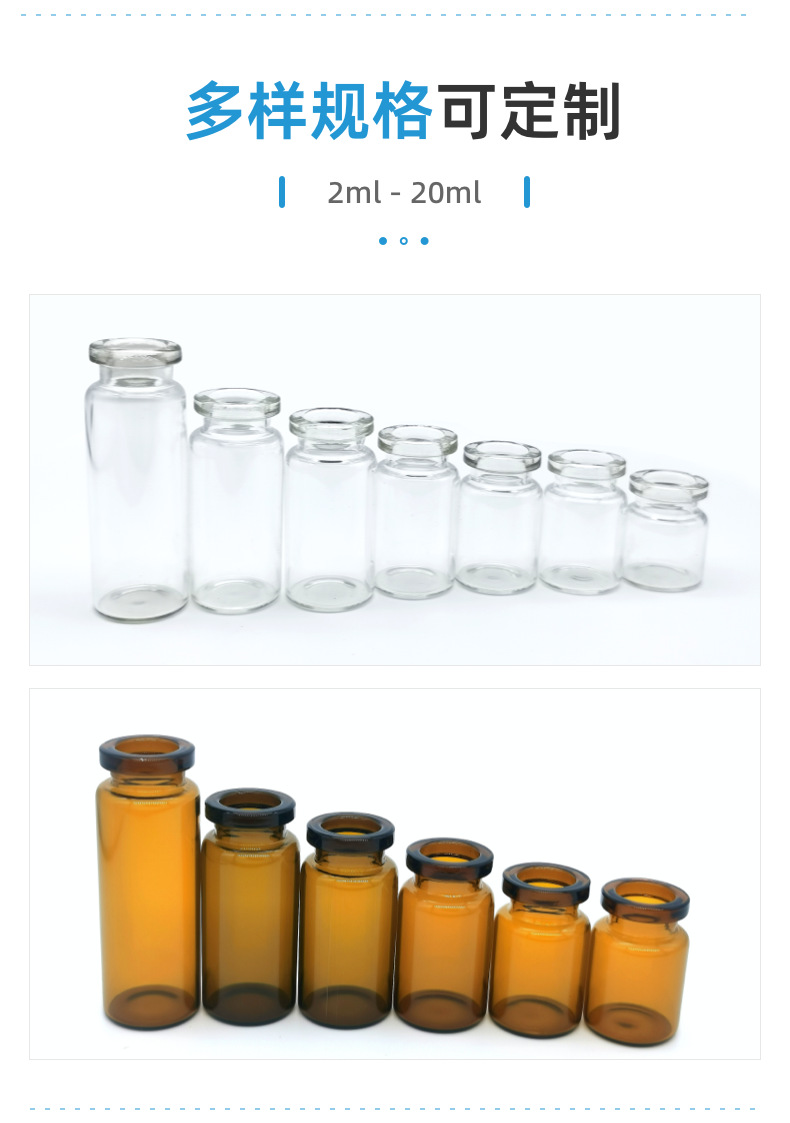
Task: Select the second amber vial from left
Action: click(x=249, y=907)
